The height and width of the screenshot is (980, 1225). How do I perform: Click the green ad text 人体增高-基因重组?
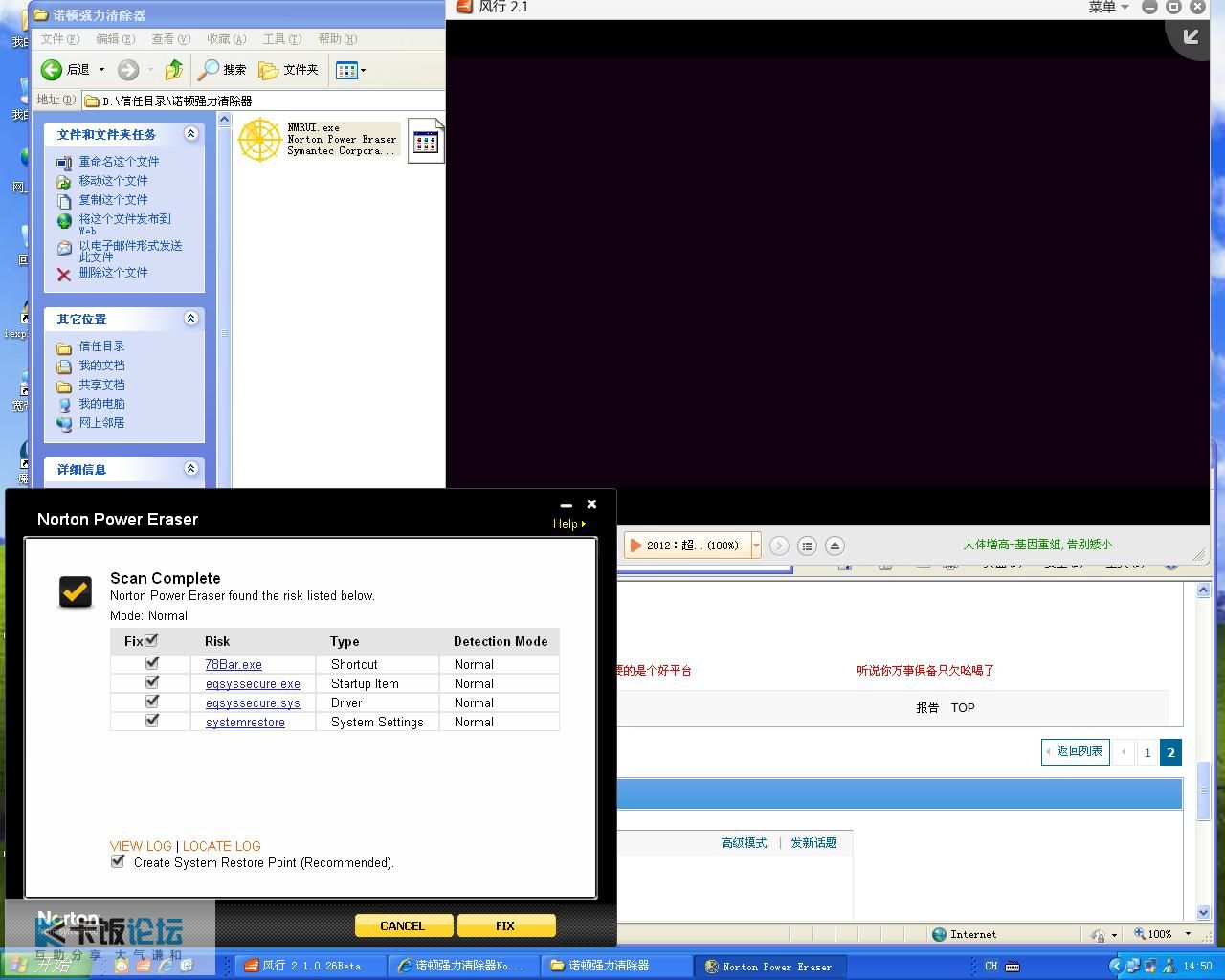1037,544
